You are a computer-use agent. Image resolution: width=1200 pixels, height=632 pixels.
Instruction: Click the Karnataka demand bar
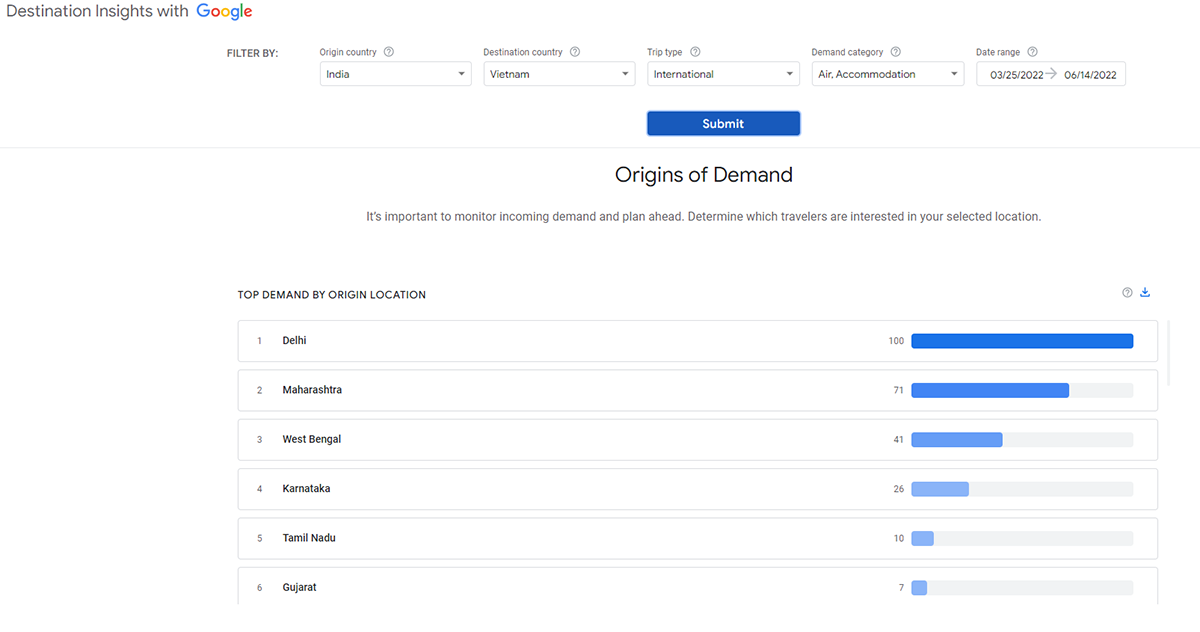[940, 489]
